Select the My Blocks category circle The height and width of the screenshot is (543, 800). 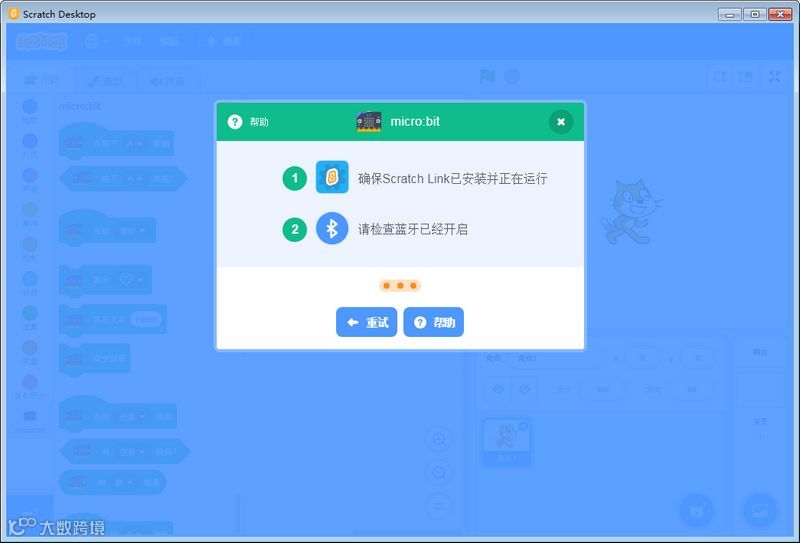coord(30,381)
